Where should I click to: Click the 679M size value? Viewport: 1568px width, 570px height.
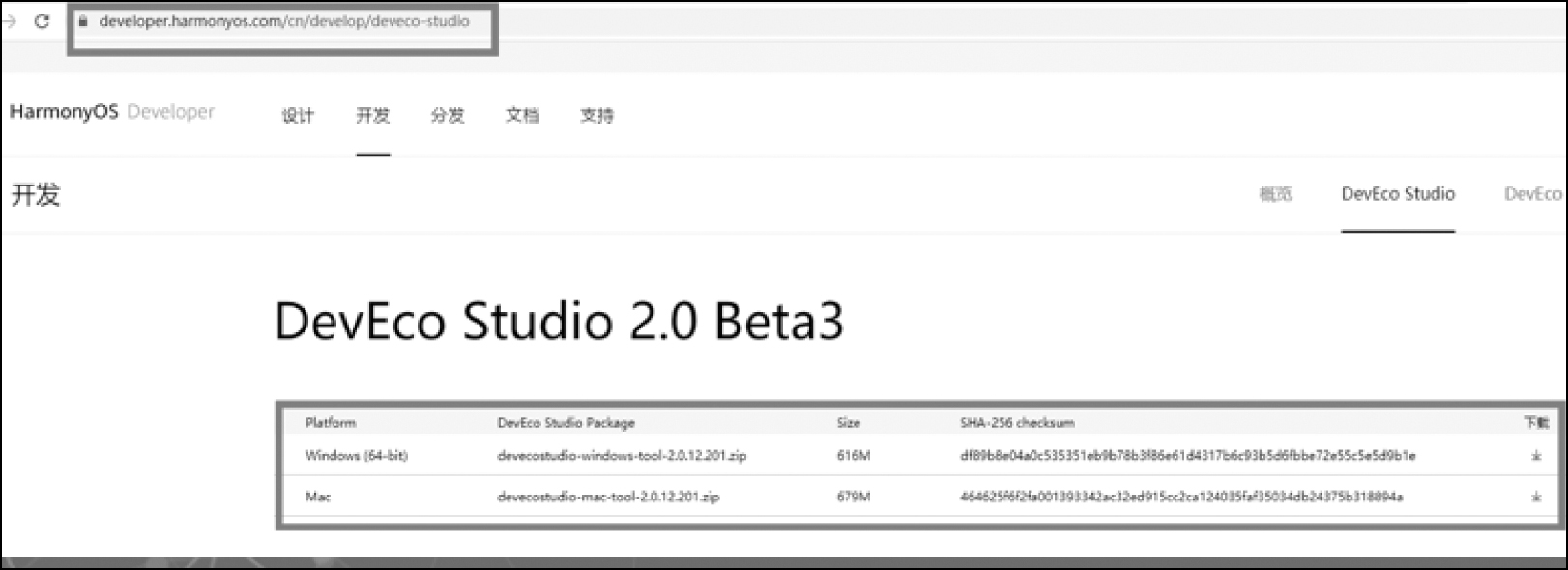(854, 498)
